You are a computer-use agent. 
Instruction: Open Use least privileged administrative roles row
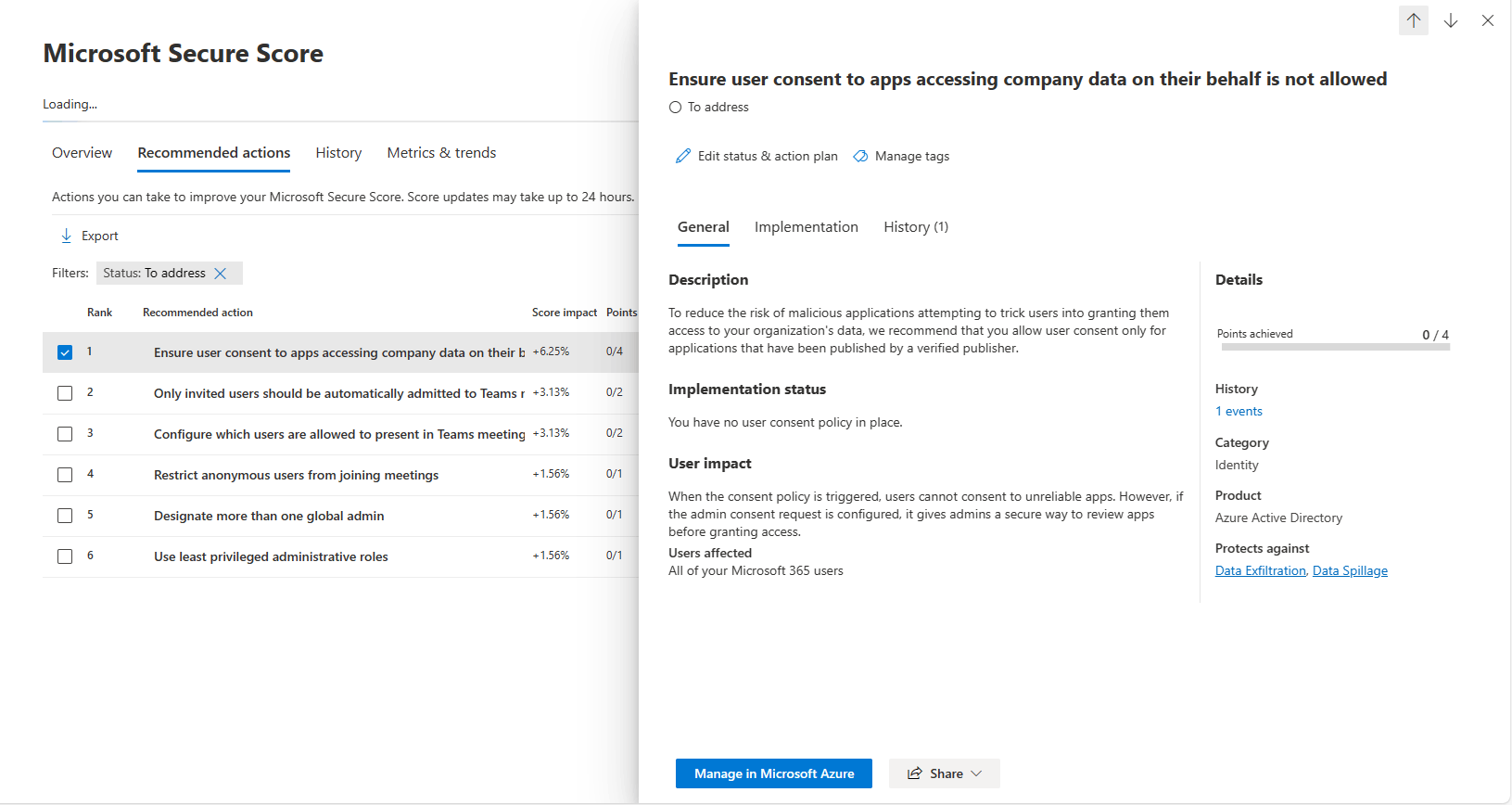pyautogui.click(x=271, y=556)
